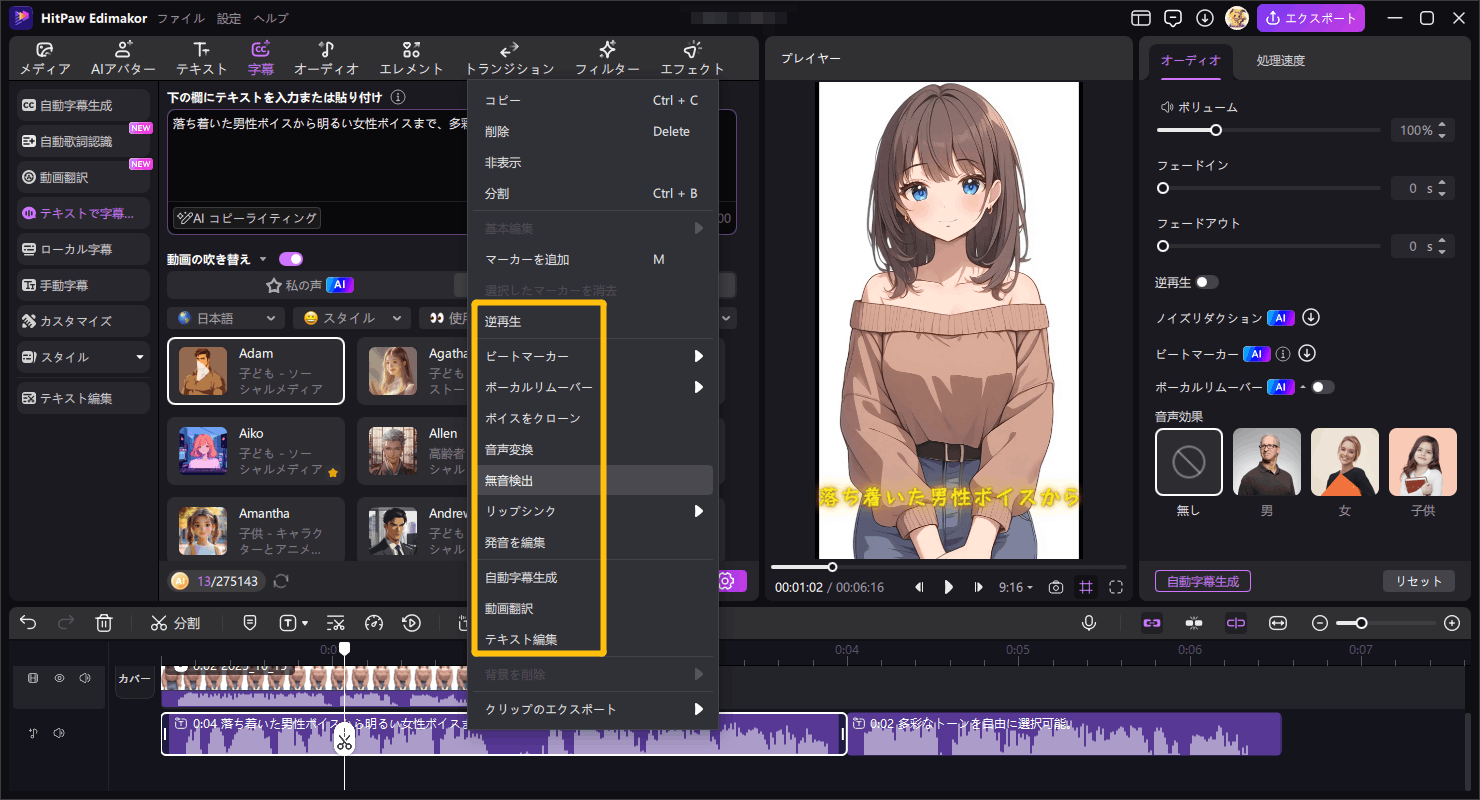Click the エクスポート button in the title bar
Viewport: 1480px width, 800px height.
pos(1311,18)
